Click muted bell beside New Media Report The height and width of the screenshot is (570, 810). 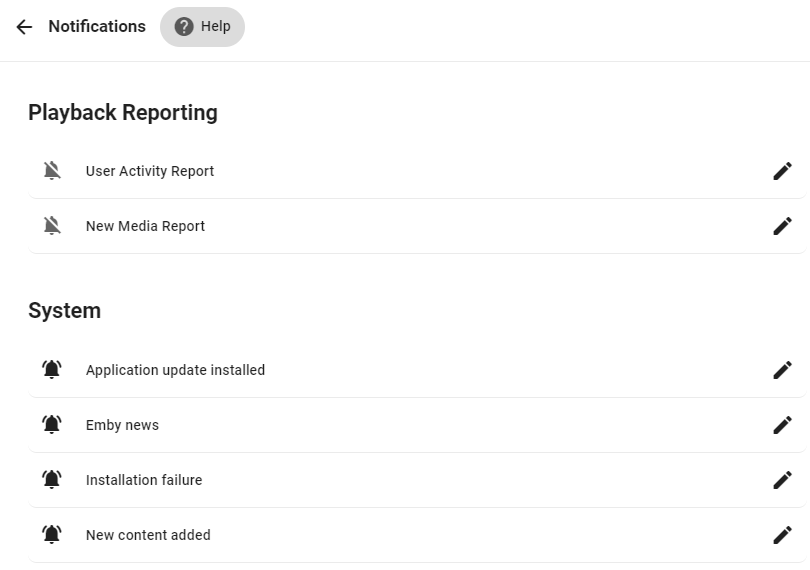coord(52,226)
